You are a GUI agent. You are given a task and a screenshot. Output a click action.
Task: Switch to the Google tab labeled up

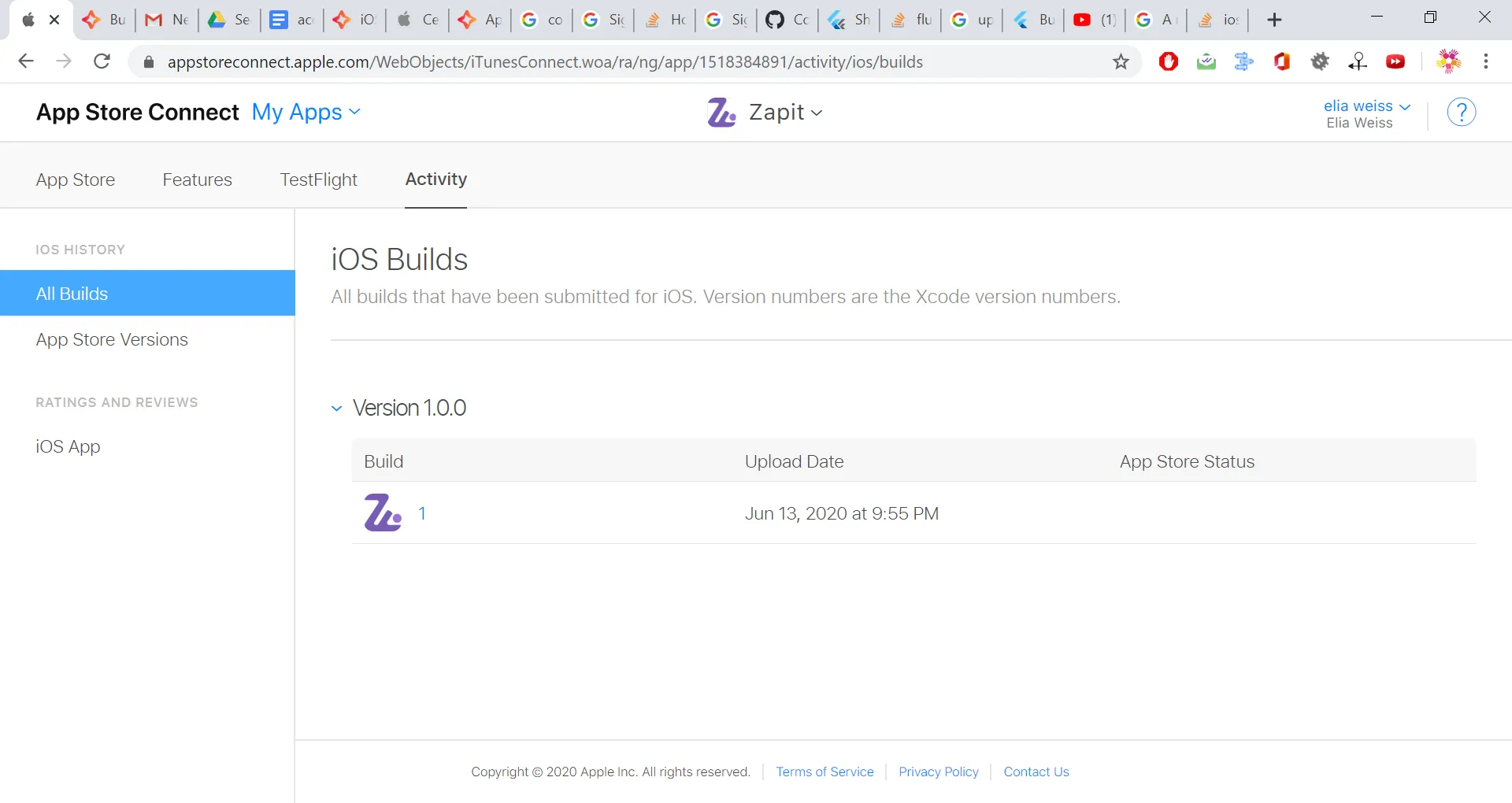(x=972, y=20)
